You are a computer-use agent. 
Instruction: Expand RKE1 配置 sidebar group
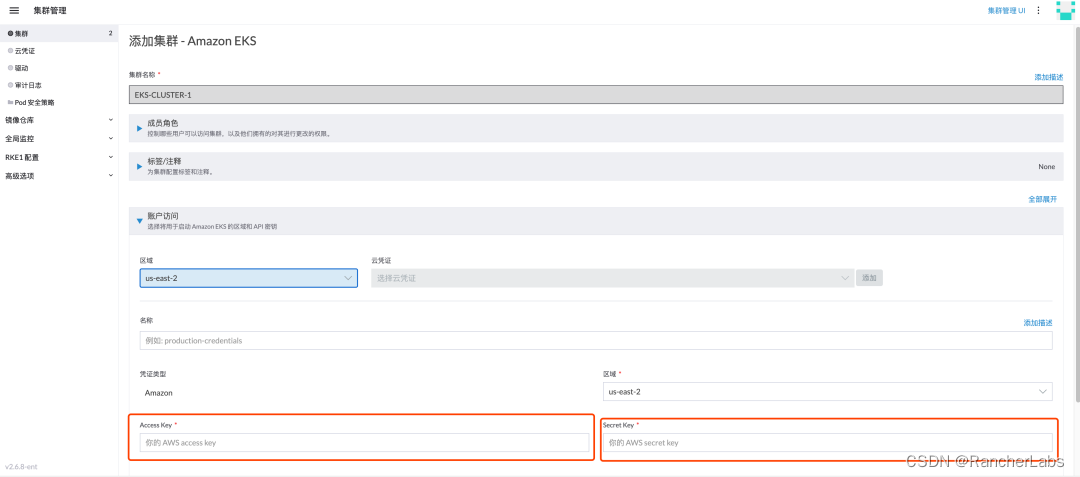59,157
